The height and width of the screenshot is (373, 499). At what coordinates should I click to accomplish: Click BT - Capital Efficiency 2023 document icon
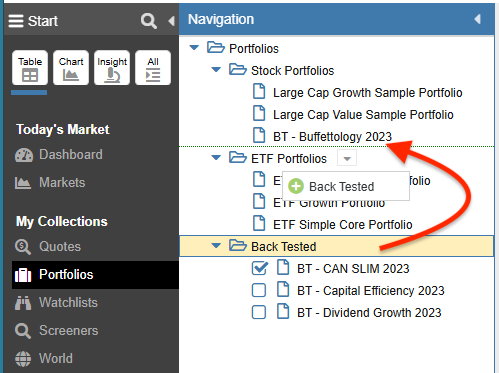[283, 290]
